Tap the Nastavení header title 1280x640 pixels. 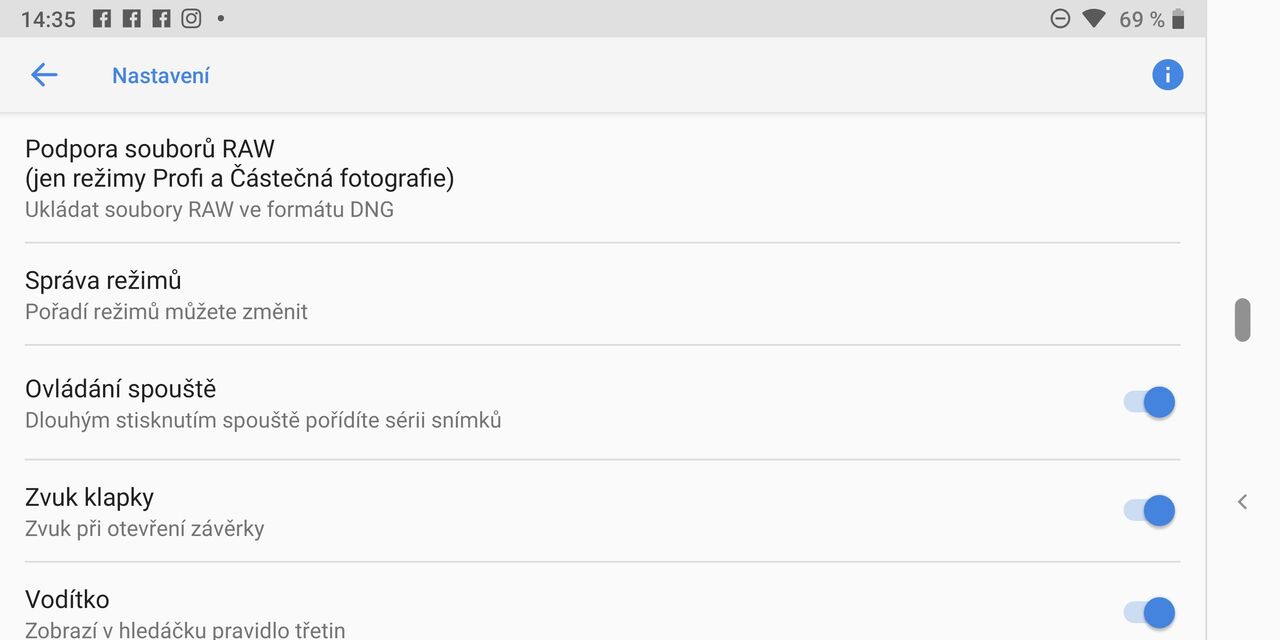pyautogui.click(x=161, y=76)
